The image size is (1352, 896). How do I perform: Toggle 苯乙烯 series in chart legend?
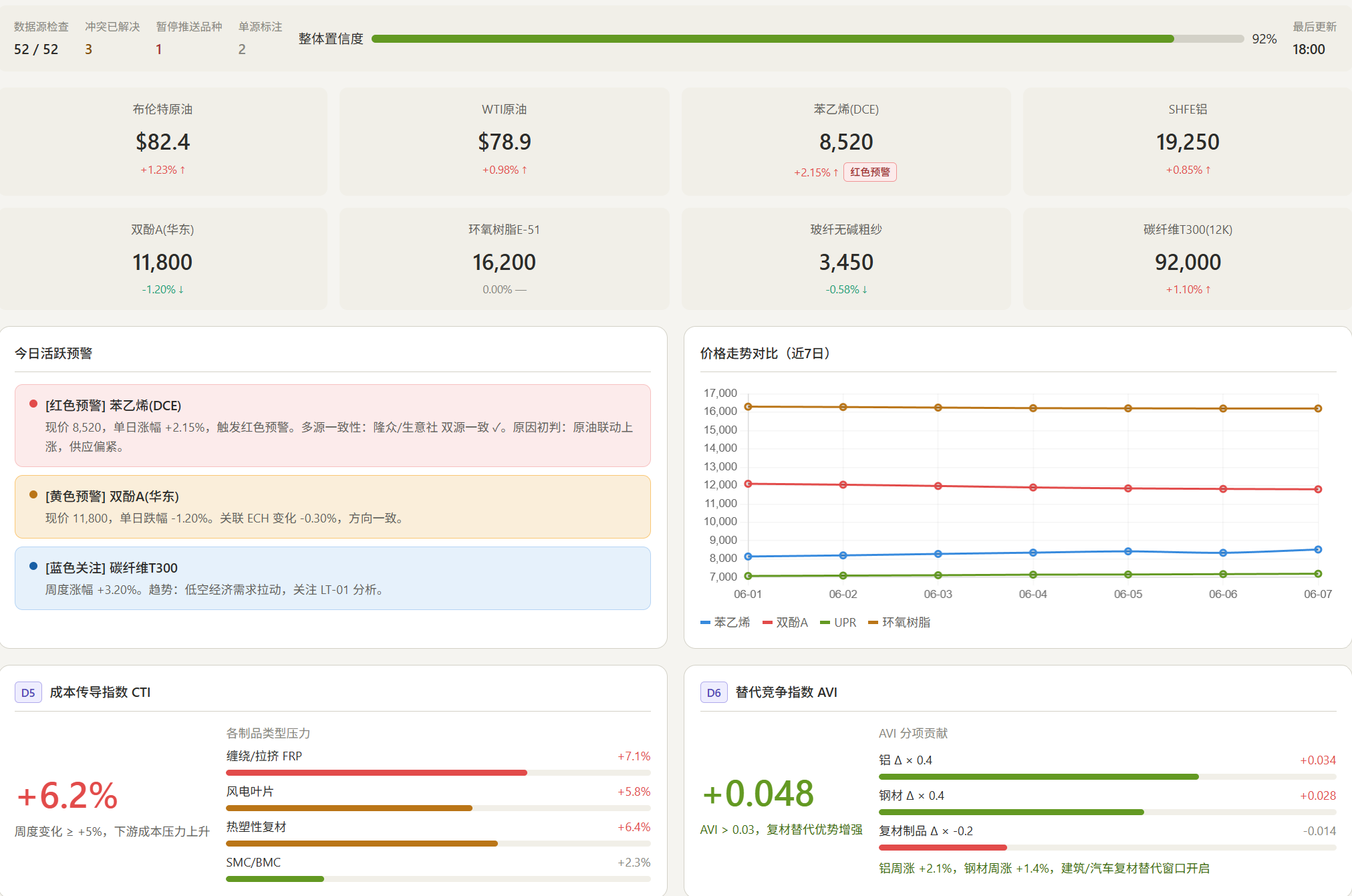[x=725, y=622]
